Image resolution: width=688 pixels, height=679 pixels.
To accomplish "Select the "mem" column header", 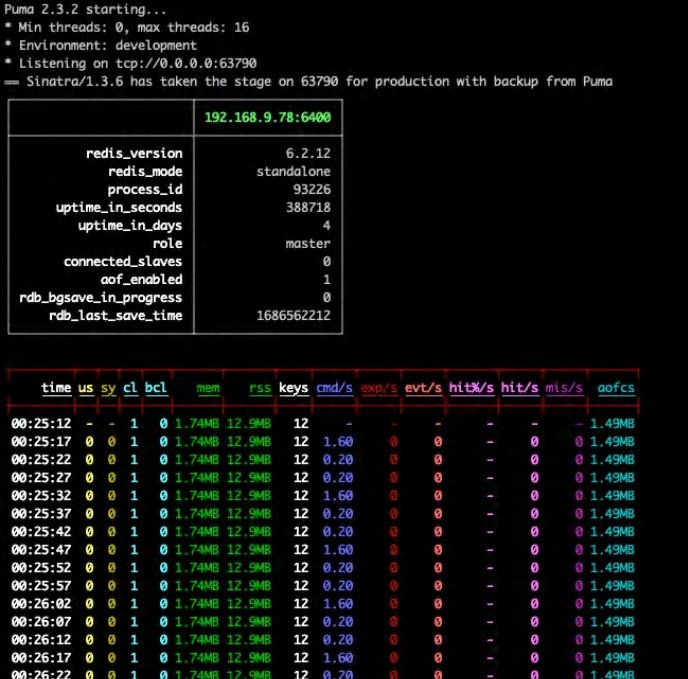I will tap(208, 387).
